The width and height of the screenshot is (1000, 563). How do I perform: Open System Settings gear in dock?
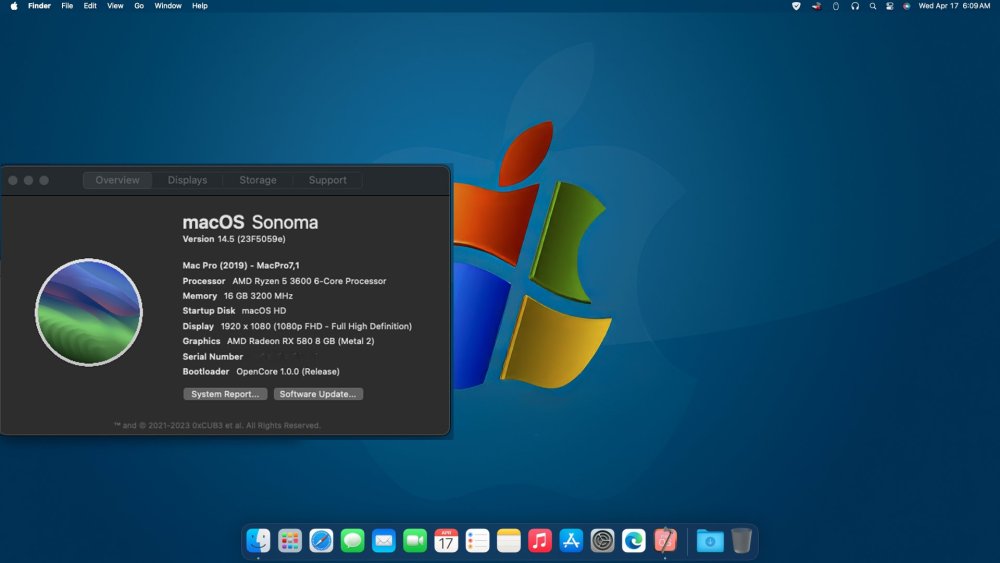(x=602, y=541)
